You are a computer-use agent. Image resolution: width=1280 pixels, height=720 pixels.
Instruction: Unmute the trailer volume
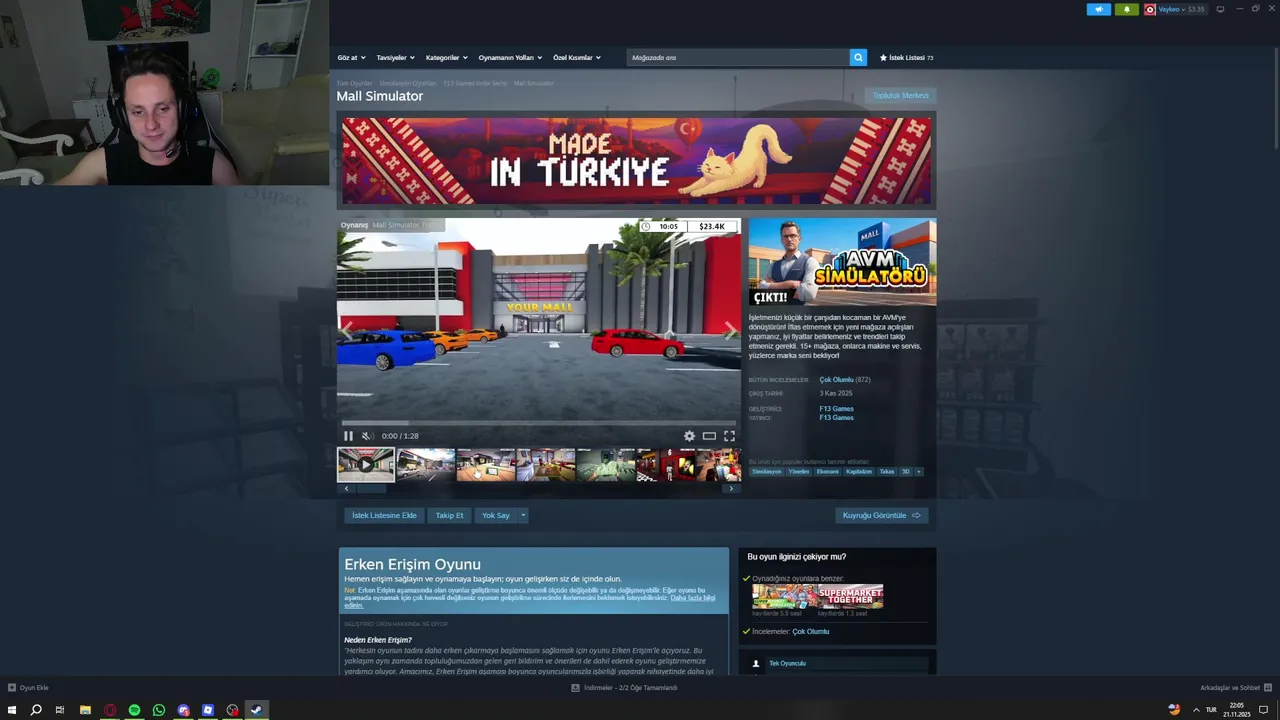coord(366,436)
